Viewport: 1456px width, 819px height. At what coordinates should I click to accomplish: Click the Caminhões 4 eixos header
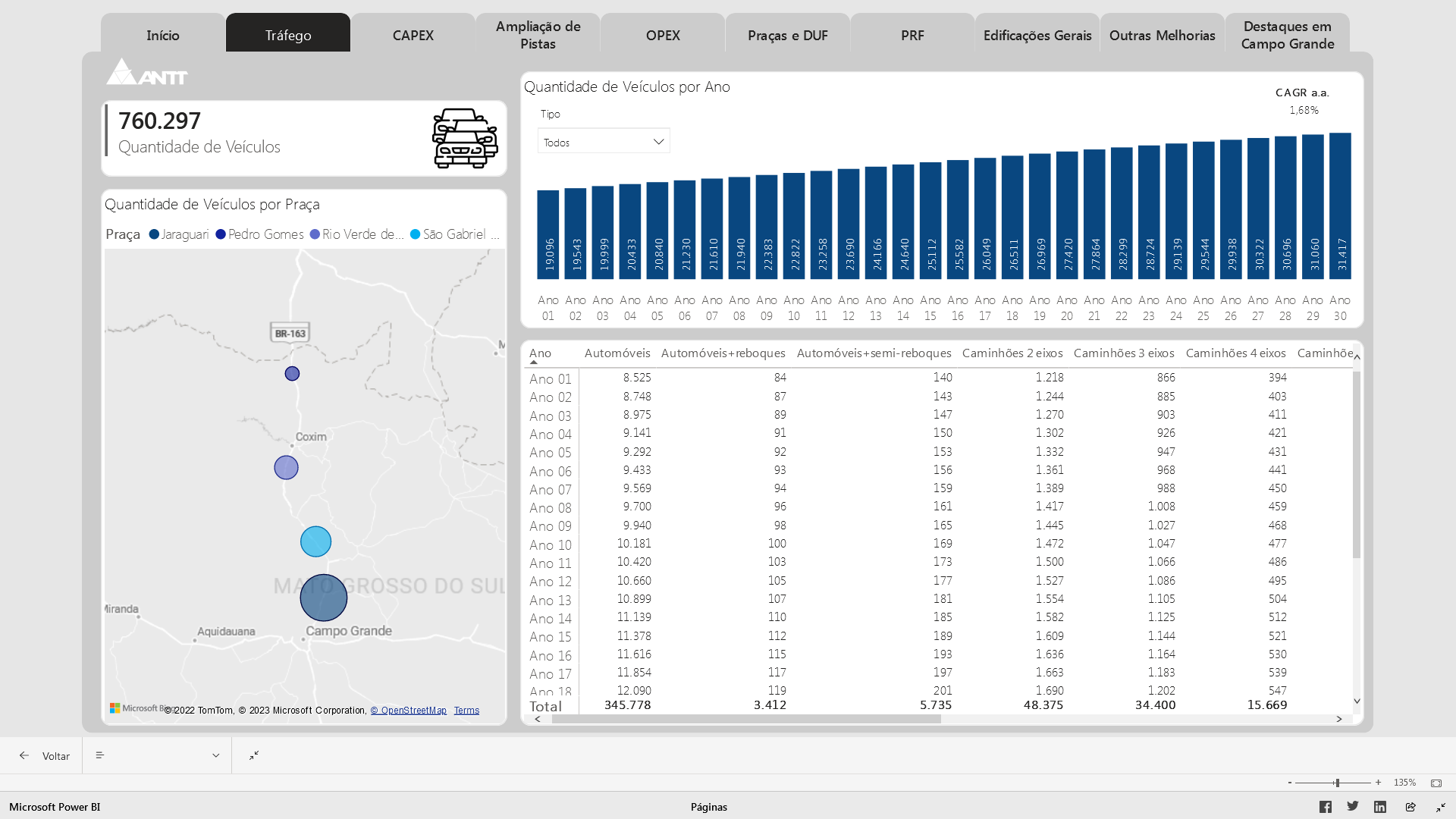(1235, 353)
